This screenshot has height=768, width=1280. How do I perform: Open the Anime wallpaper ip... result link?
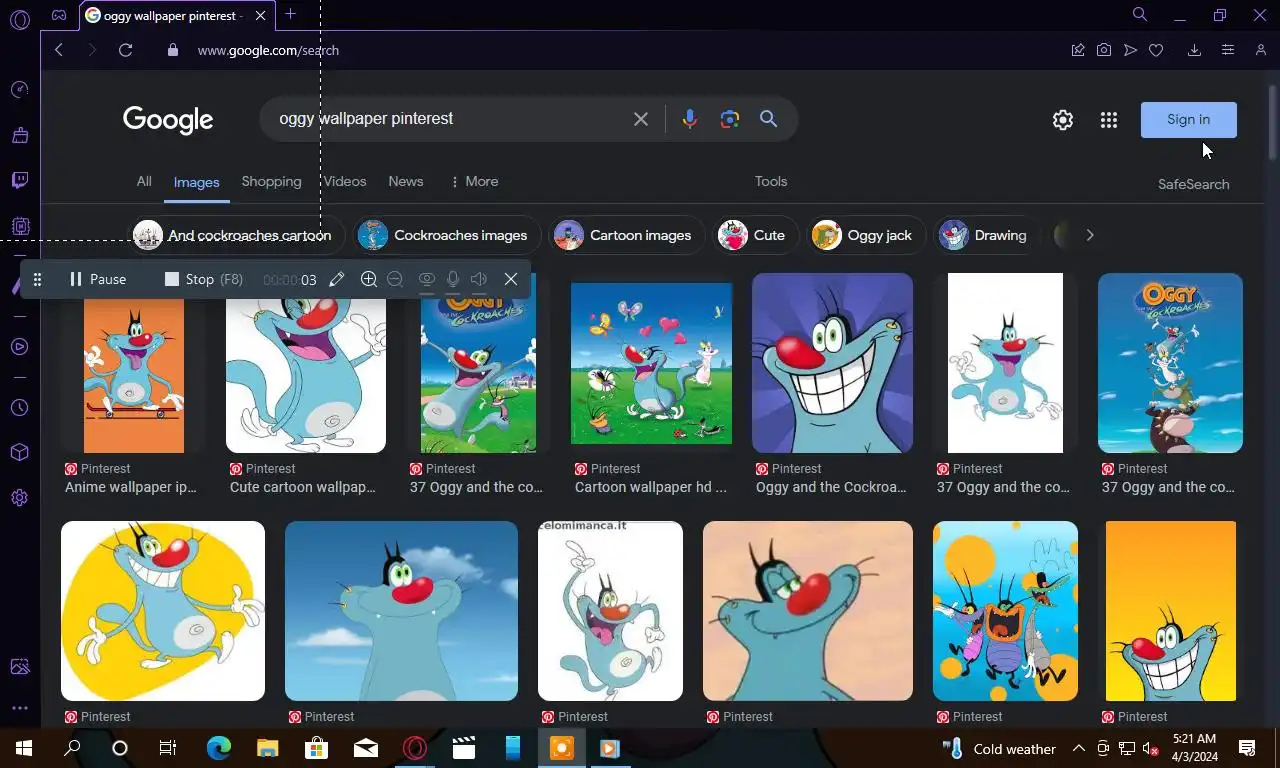[x=131, y=487]
